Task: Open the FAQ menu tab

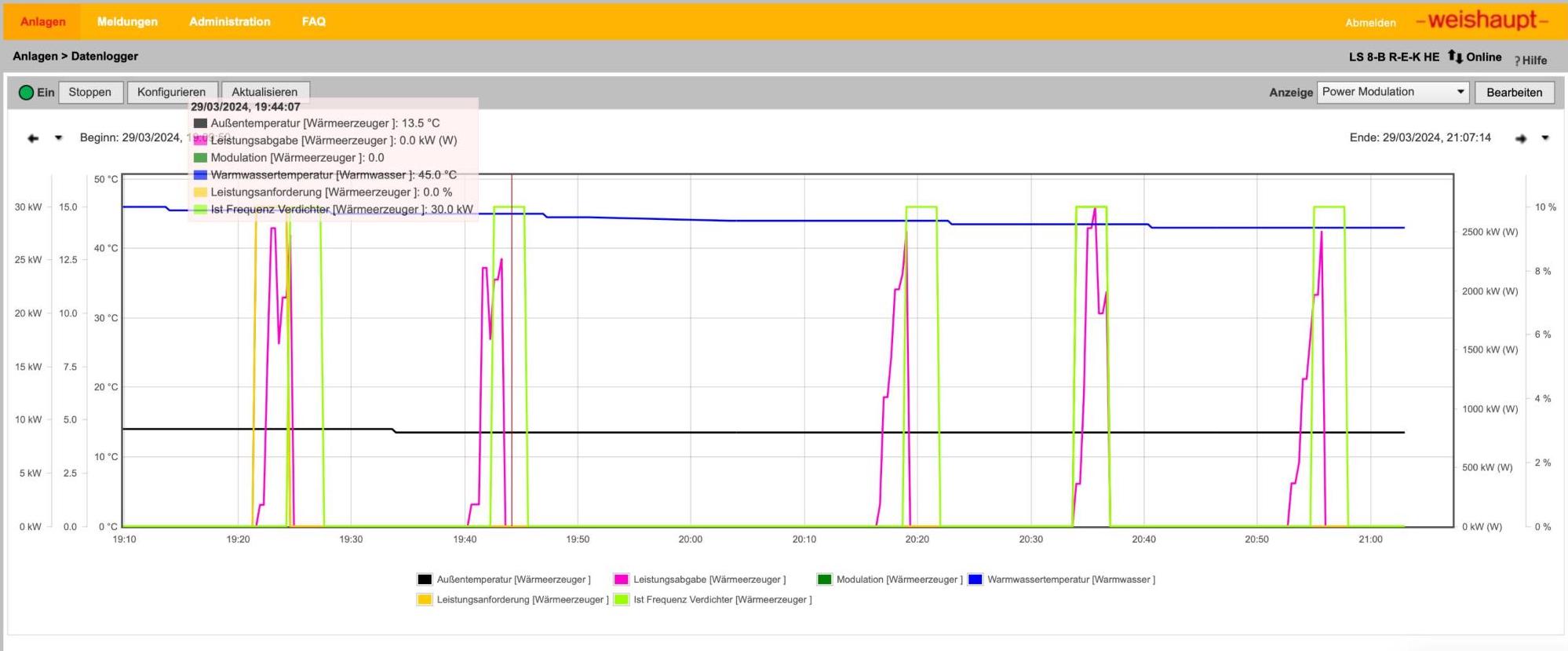Action: coord(314,21)
